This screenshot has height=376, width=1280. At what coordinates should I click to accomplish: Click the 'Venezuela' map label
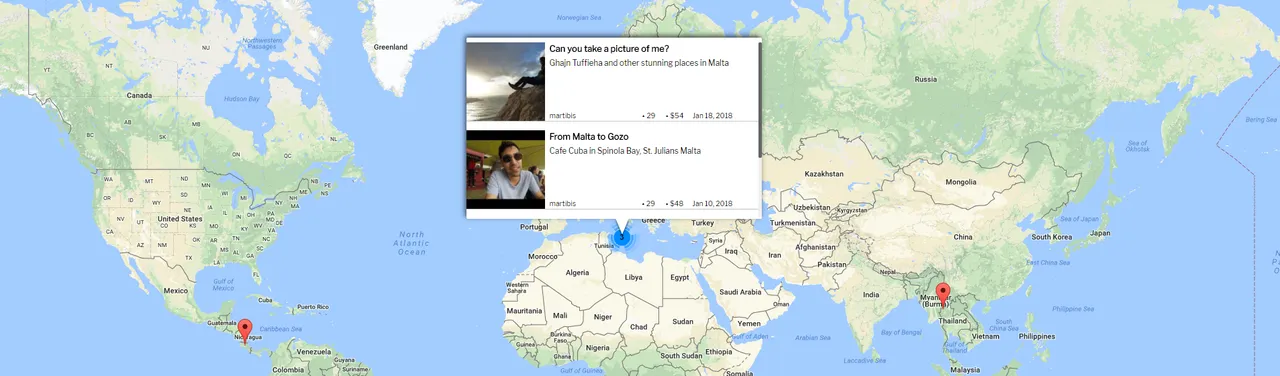coord(313,351)
